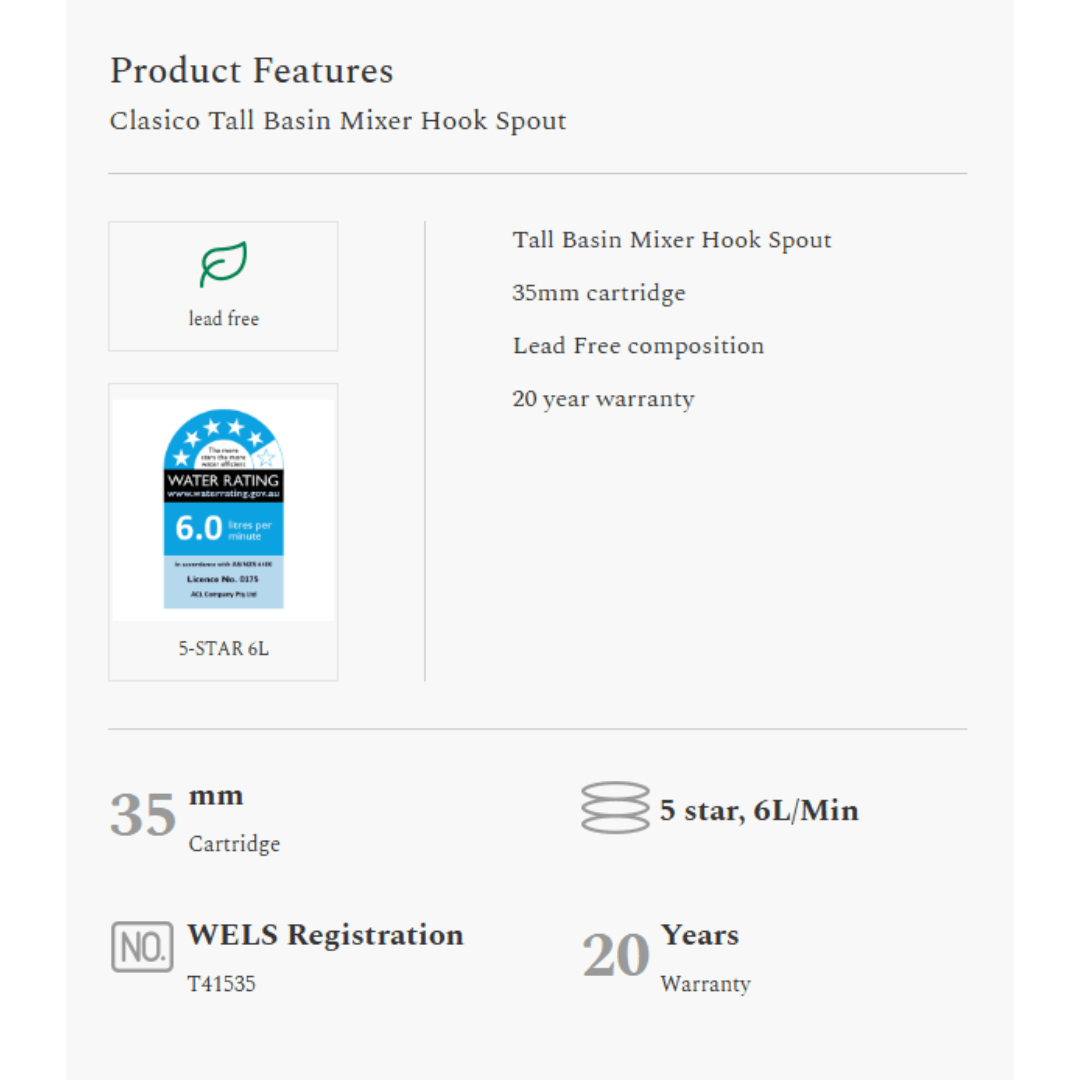
Task: Click the WELS Registration title
Action: point(325,935)
